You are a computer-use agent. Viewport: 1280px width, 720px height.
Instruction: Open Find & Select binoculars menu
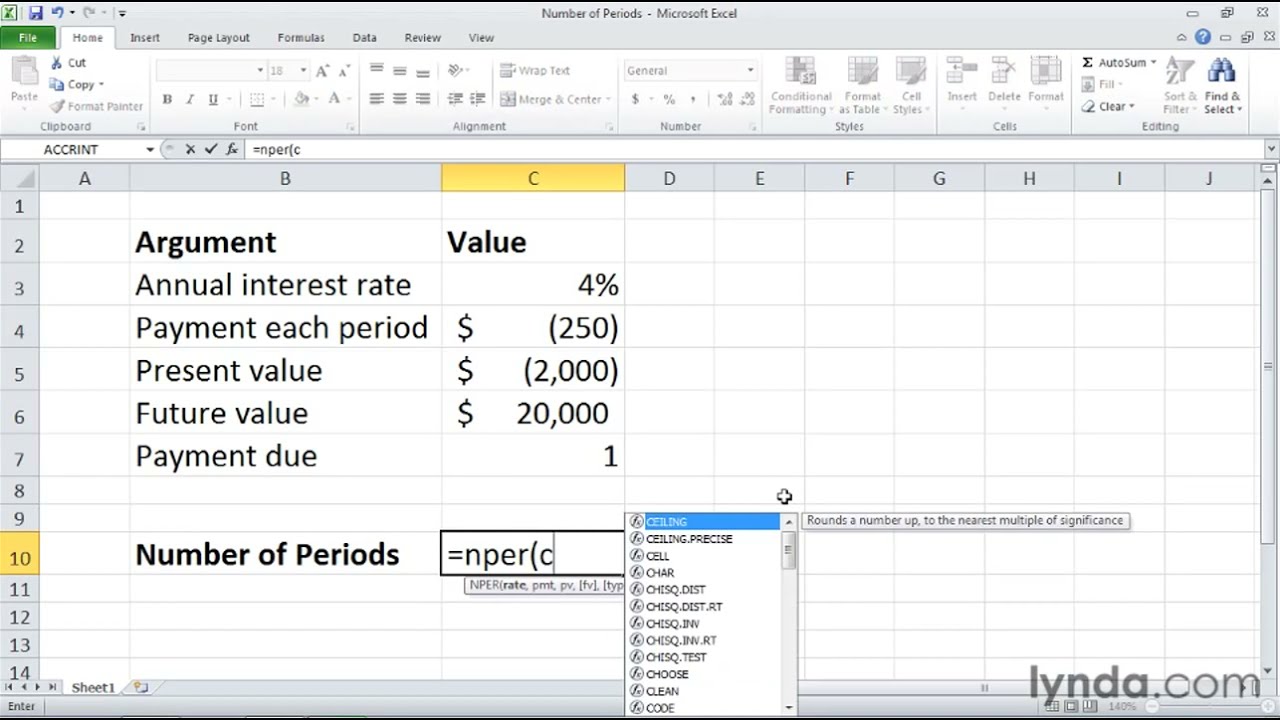click(1222, 86)
